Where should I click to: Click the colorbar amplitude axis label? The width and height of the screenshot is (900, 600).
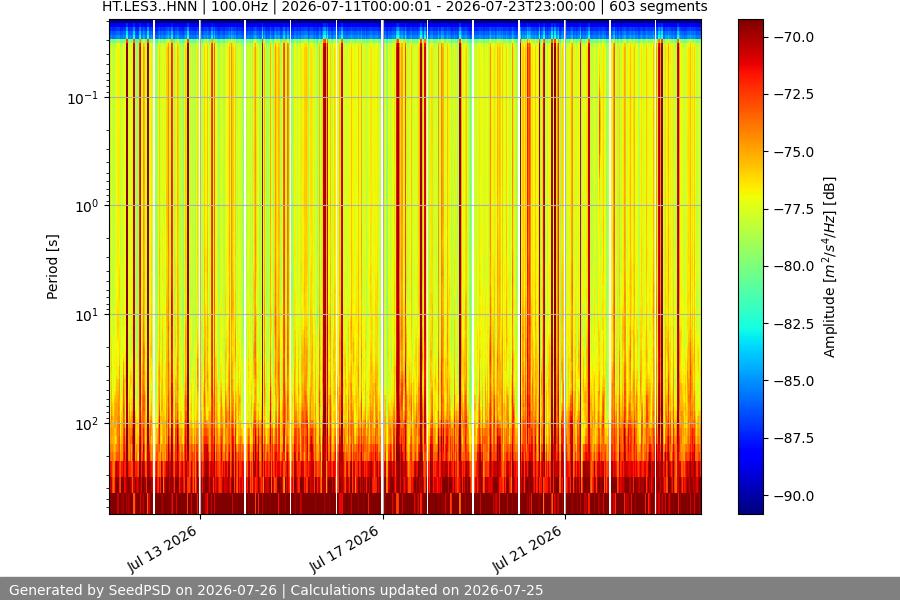pos(829,267)
